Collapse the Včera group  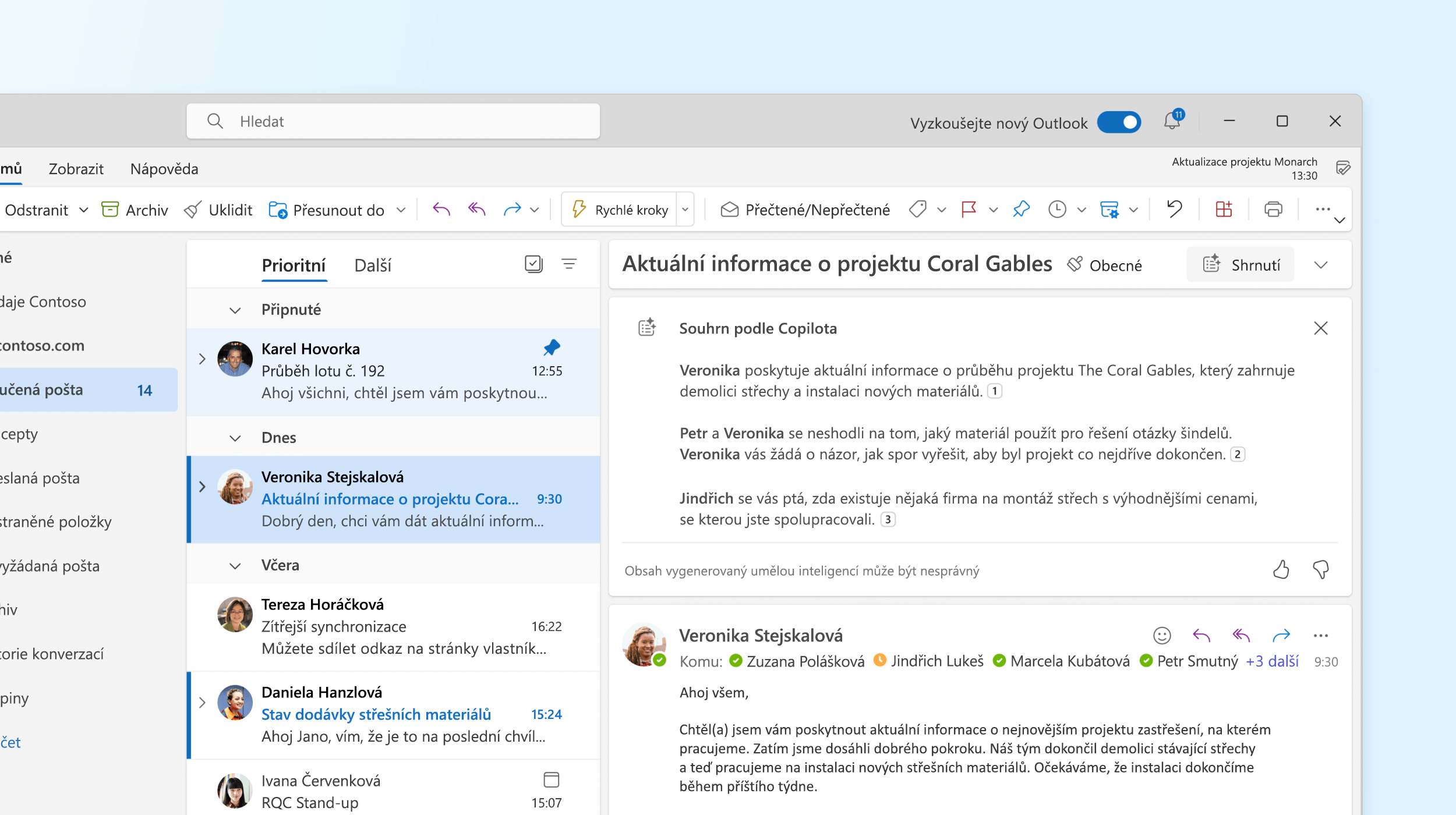pos(235,566)
